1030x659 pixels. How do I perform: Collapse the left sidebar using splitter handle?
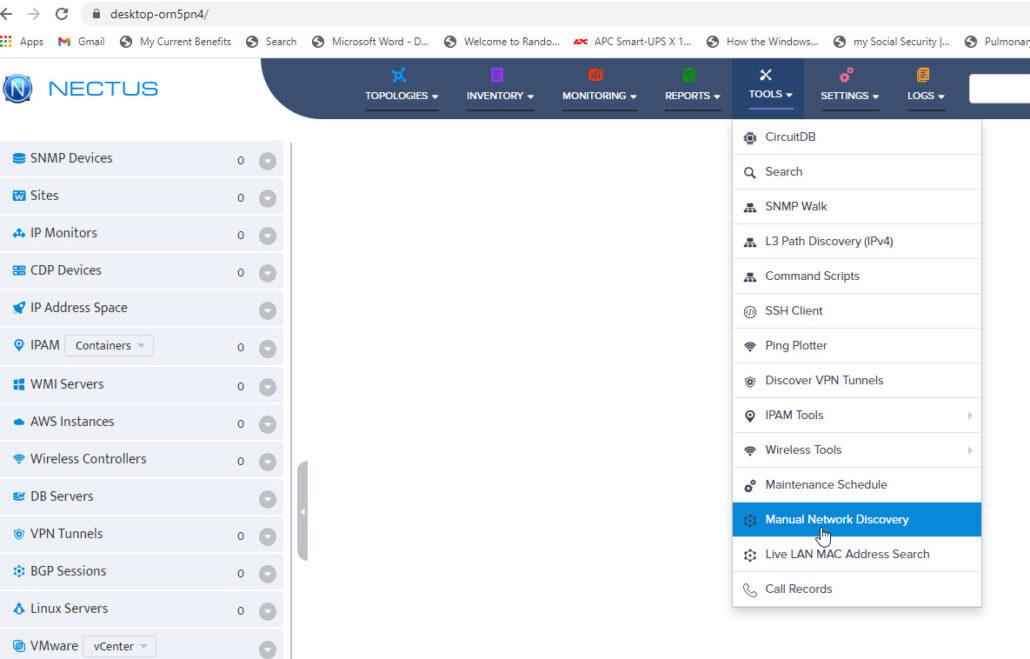[x=302, y=511]
